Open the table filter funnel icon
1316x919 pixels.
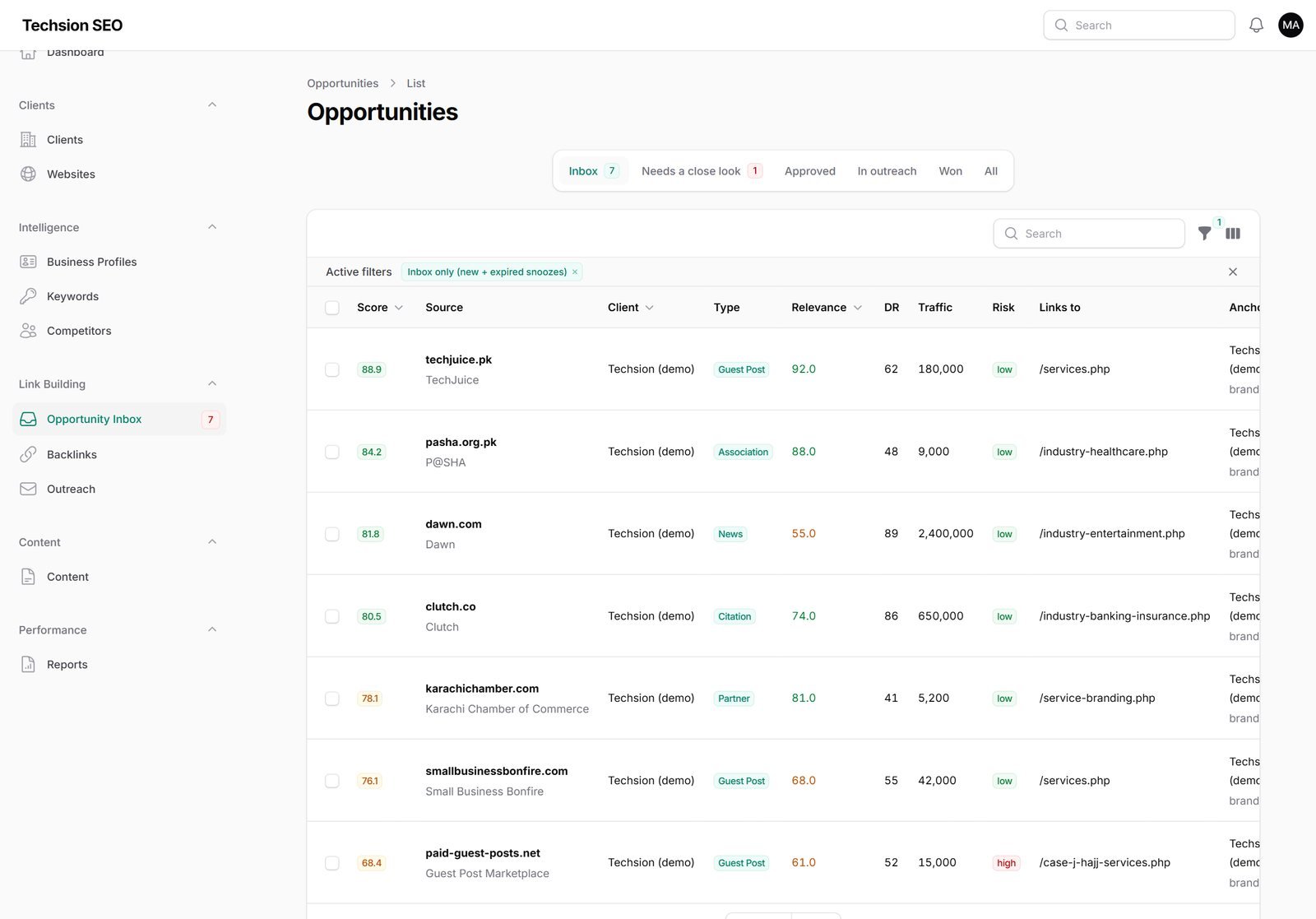1204,234
